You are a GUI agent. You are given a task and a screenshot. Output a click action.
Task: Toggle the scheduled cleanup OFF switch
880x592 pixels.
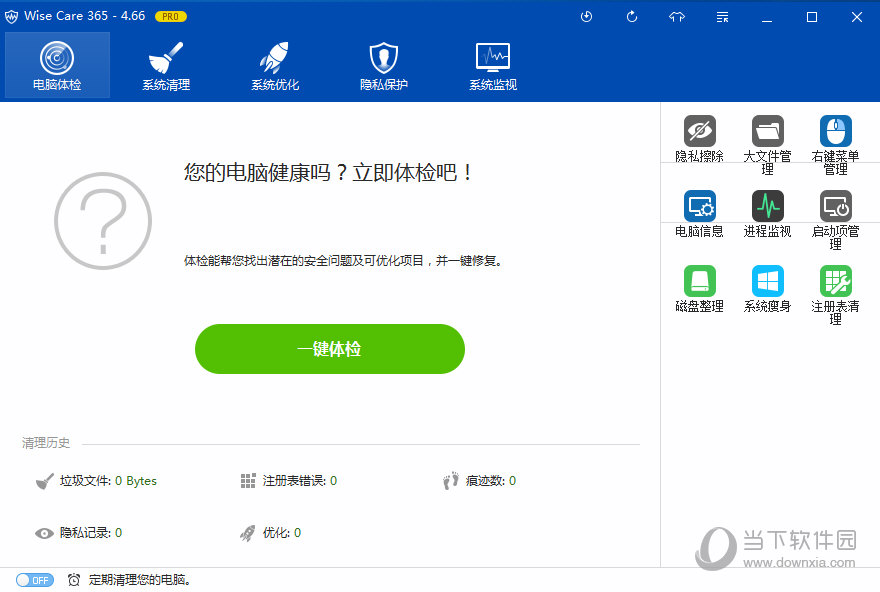(x=35, y=580)
